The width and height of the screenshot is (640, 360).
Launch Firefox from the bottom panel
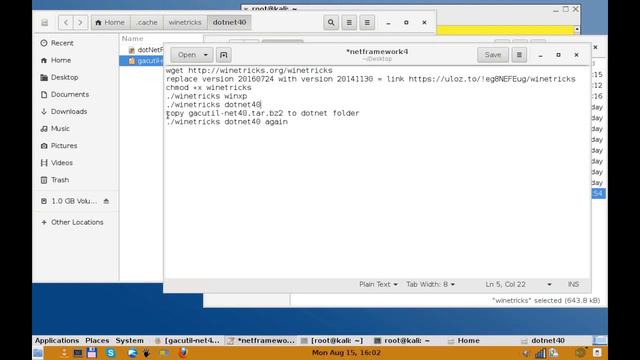[x=183, y=353]
